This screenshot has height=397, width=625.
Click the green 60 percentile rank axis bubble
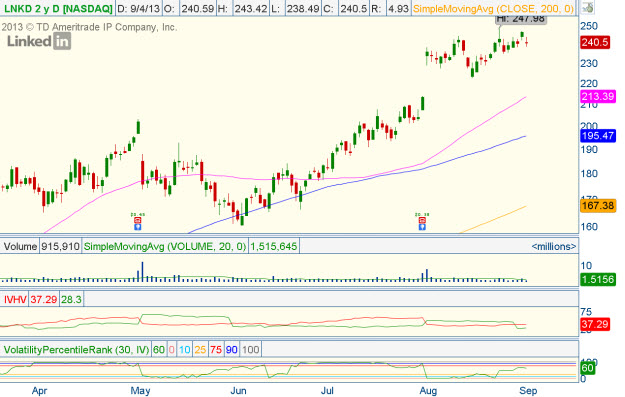(588, 368)
